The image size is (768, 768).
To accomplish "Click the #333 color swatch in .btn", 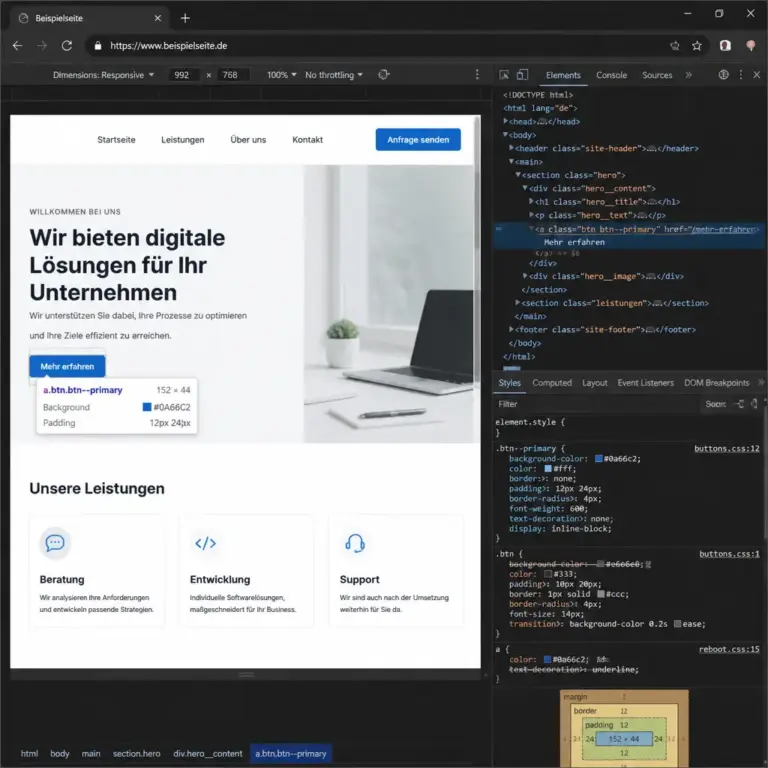I will click(548, 574).
